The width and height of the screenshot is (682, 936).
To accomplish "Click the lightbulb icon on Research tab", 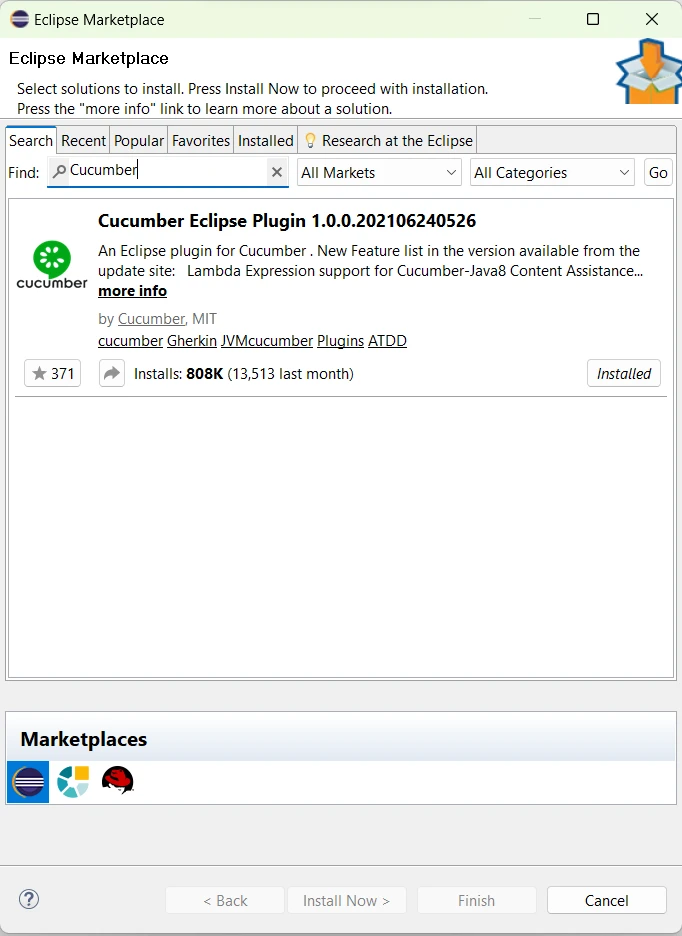I will (x=310, y=141).
